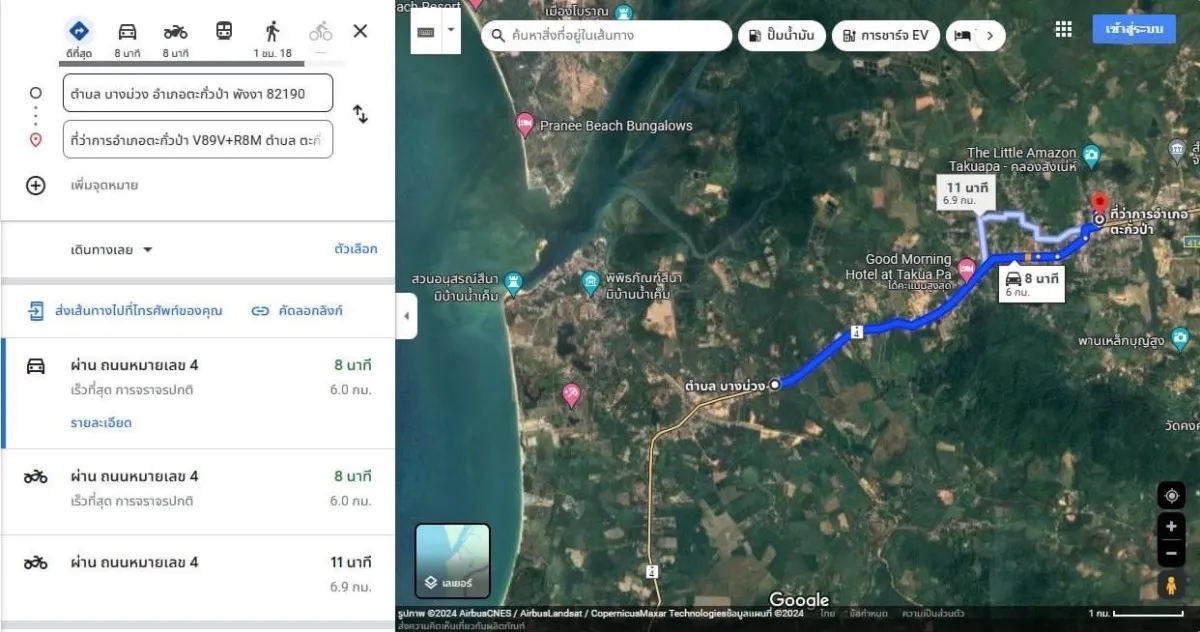Filter by gas stations chip ปั๊มน้ำมัน
Screen dimensions: 1200x632
point(781,36)
